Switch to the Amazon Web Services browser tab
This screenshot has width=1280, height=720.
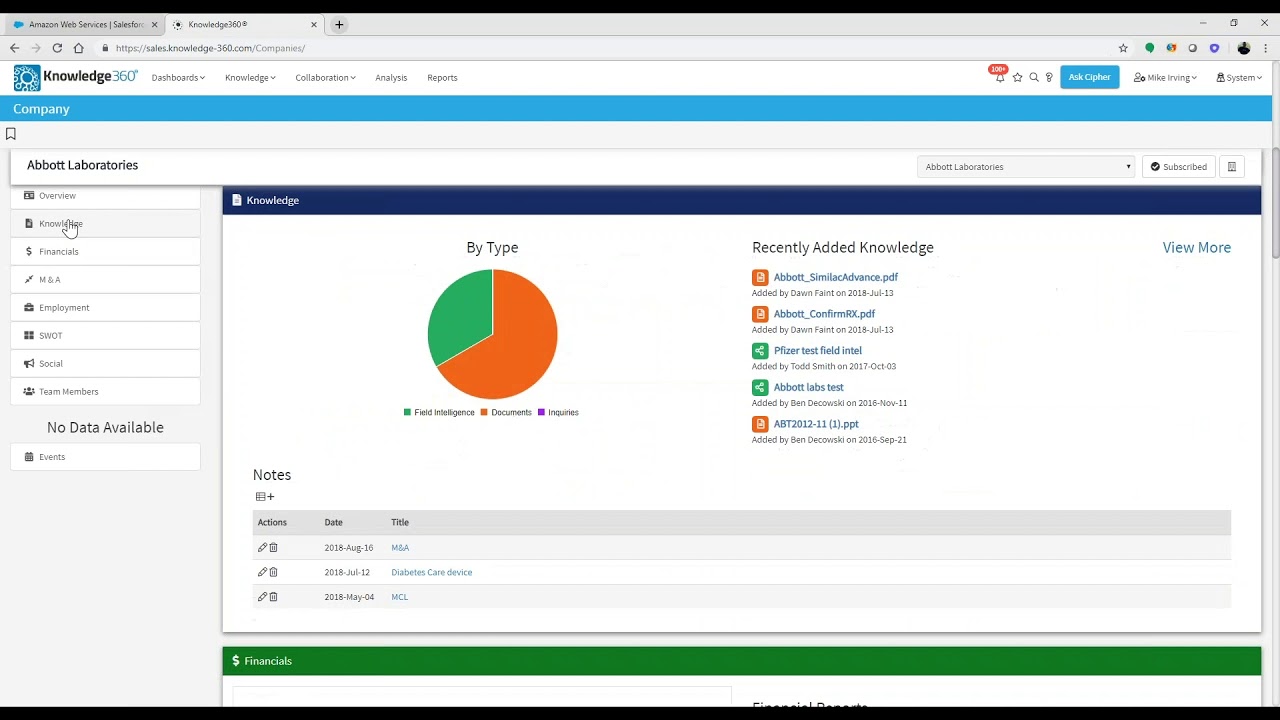point(85,24)
